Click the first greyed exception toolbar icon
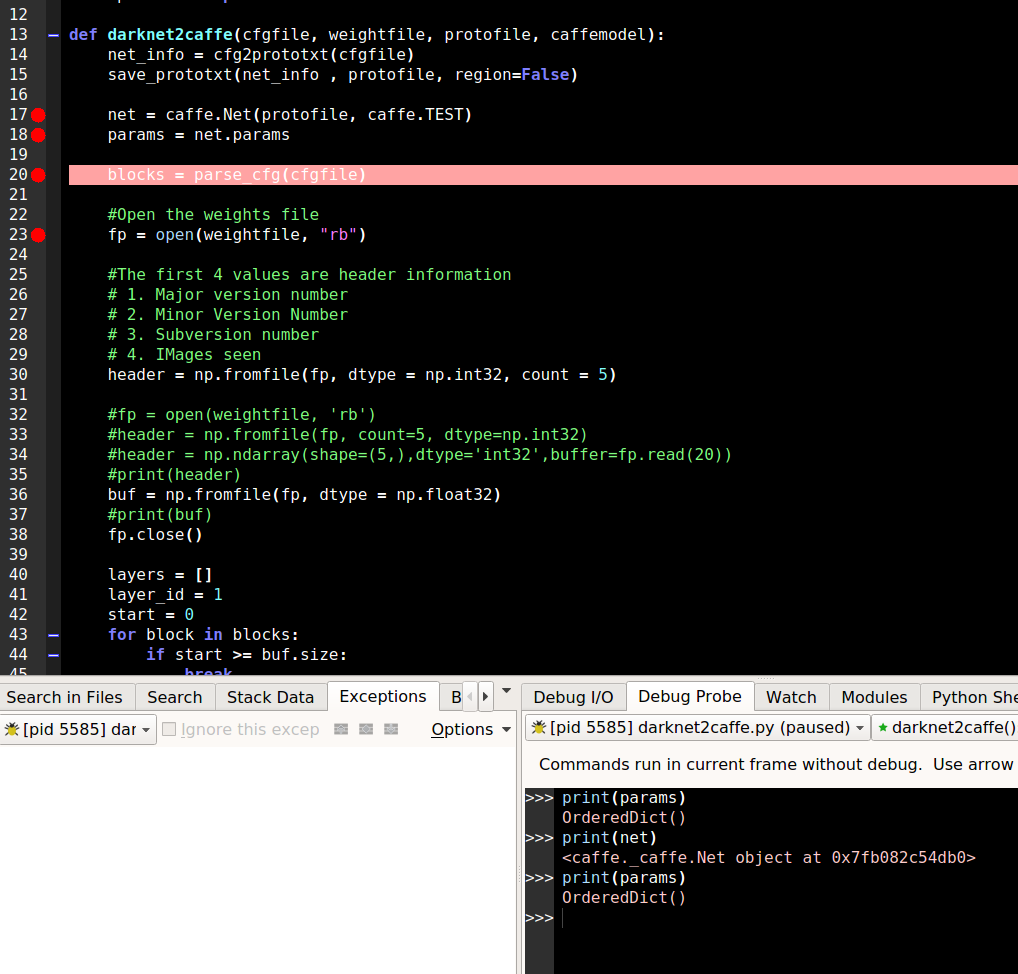Viewport: 1018px width, 974px height. pos(341,729)
